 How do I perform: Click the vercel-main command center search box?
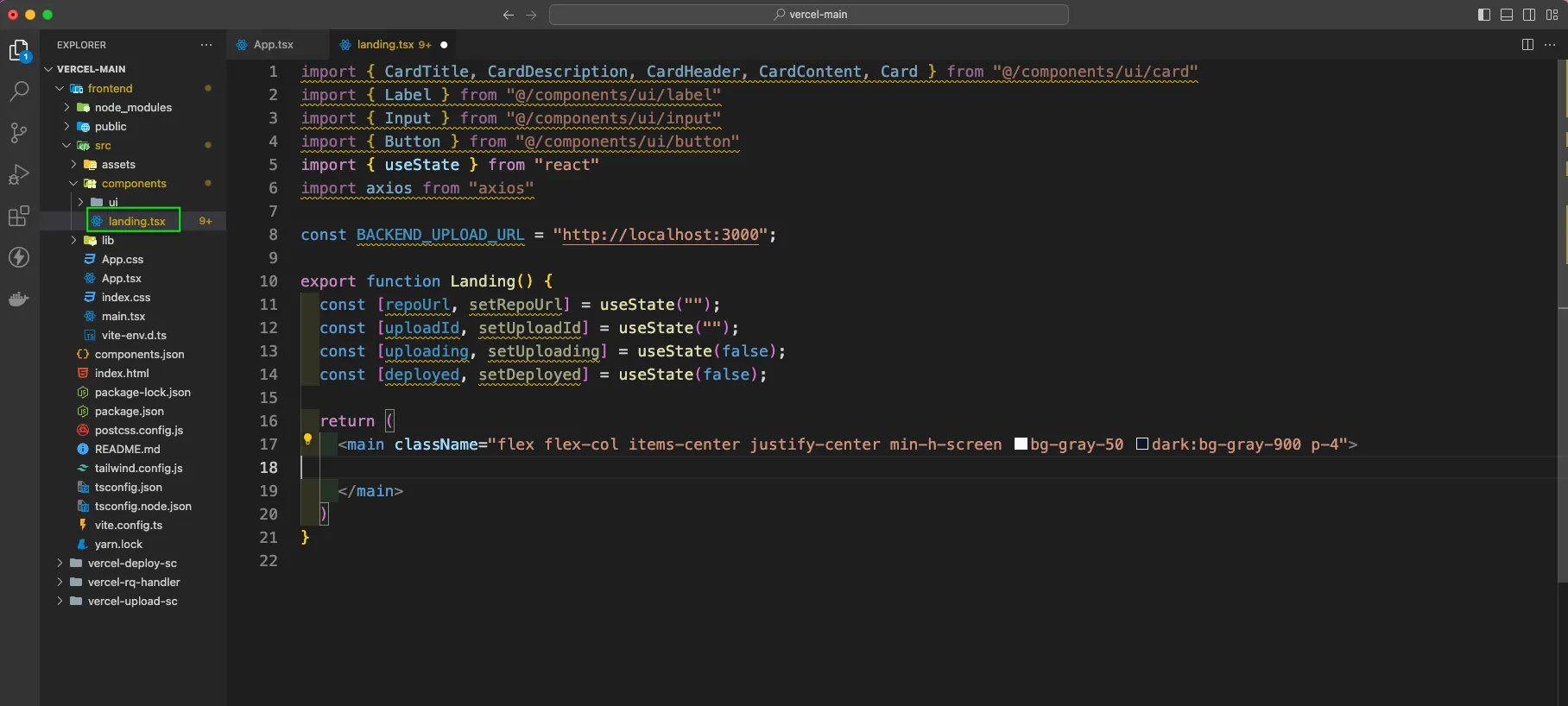click(x=809, y=15)
